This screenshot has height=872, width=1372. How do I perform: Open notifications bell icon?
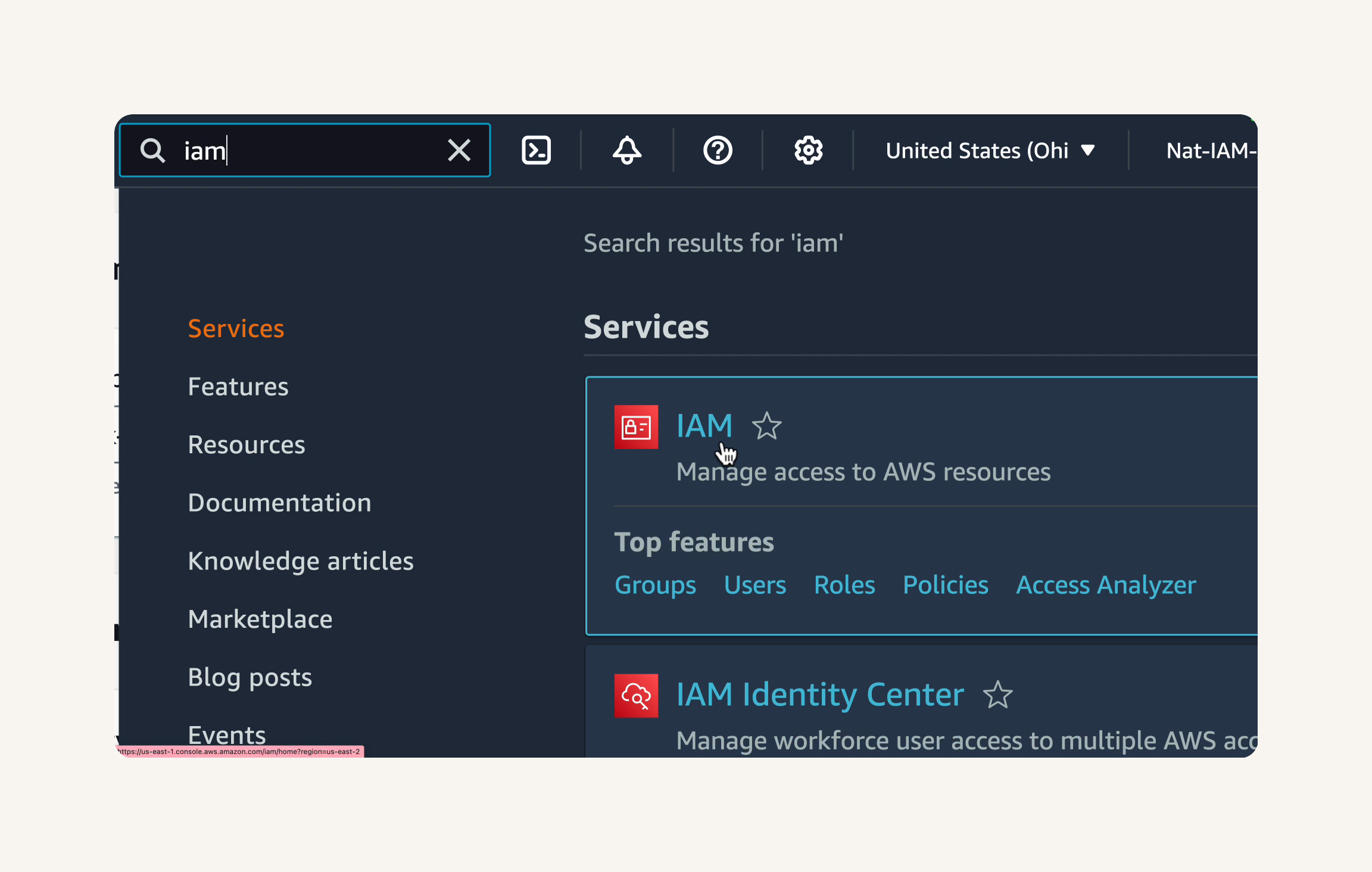point(627,150)
